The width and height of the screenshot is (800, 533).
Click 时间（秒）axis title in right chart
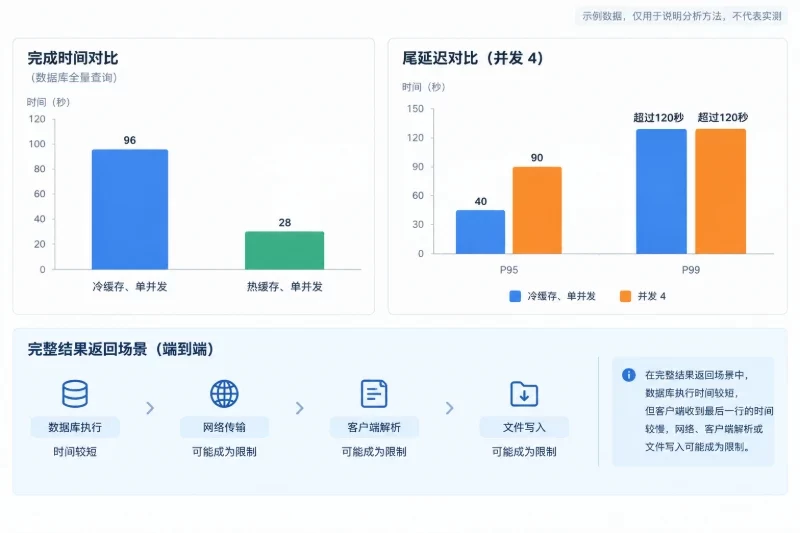423,87
